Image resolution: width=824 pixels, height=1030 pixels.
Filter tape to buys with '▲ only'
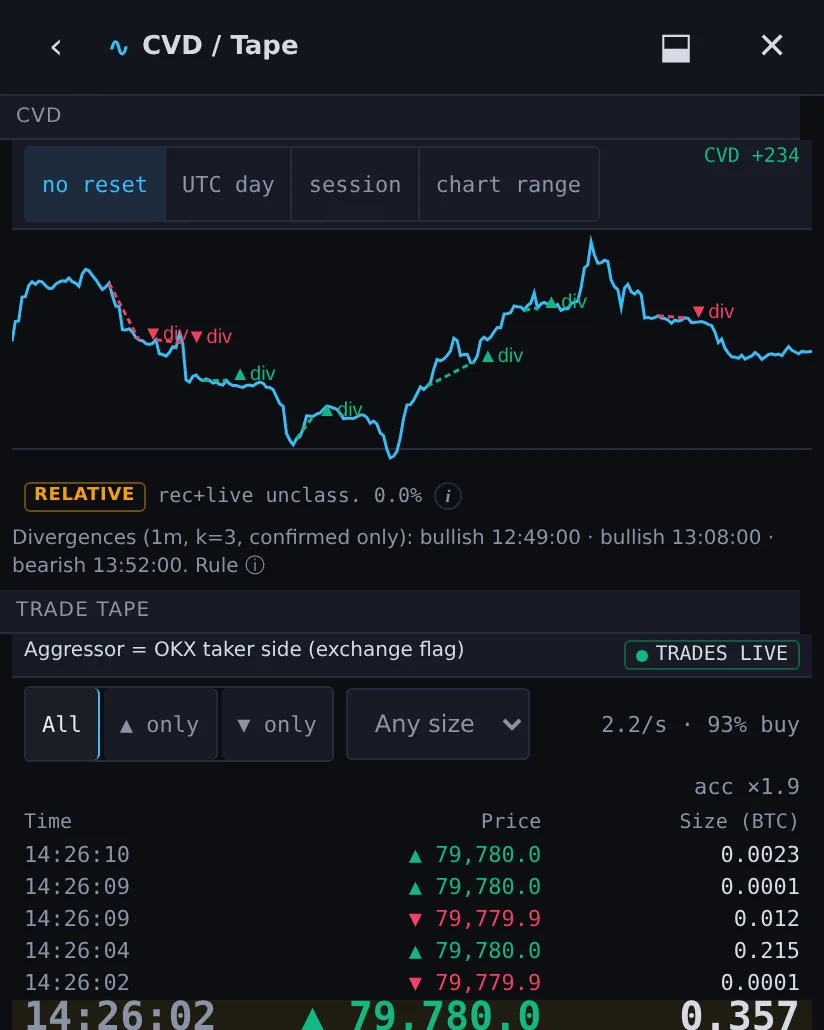point(160,724)
